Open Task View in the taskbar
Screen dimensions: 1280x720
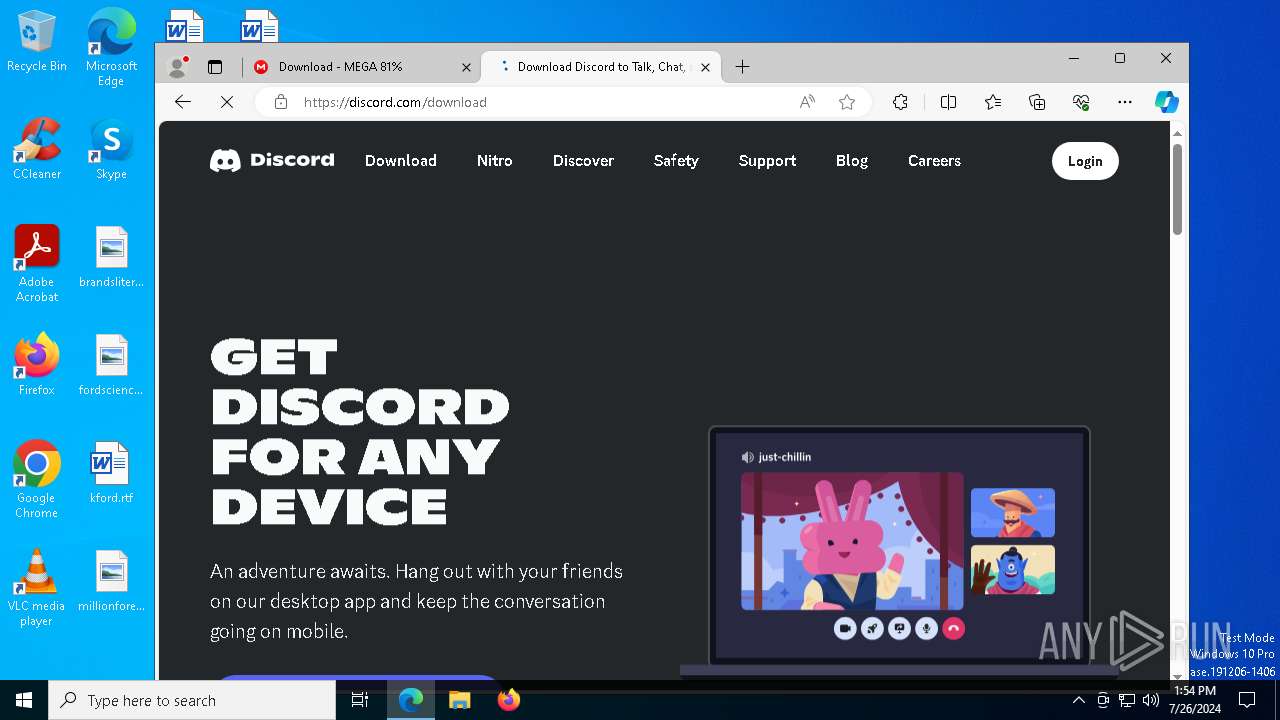tap(360, 700)
